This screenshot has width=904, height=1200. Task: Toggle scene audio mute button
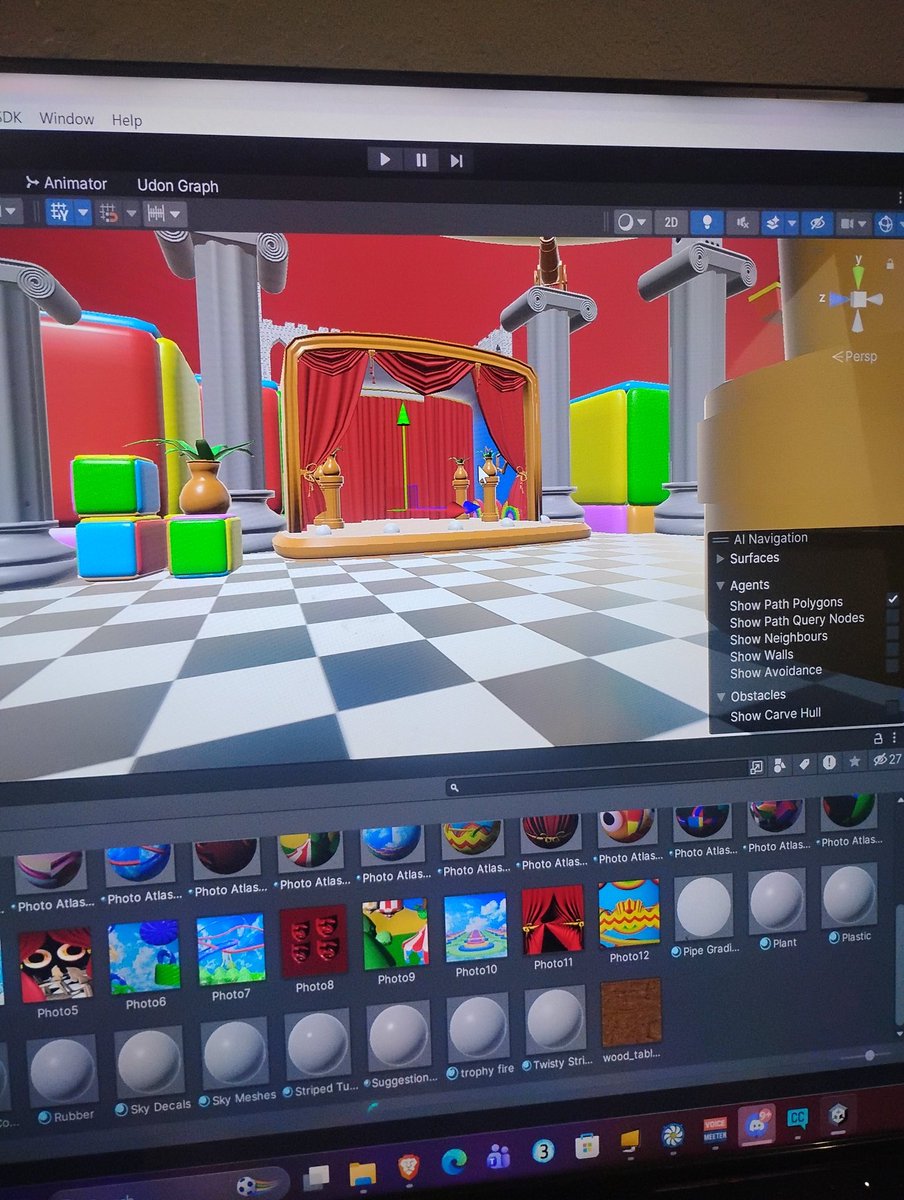coord(742,223)
